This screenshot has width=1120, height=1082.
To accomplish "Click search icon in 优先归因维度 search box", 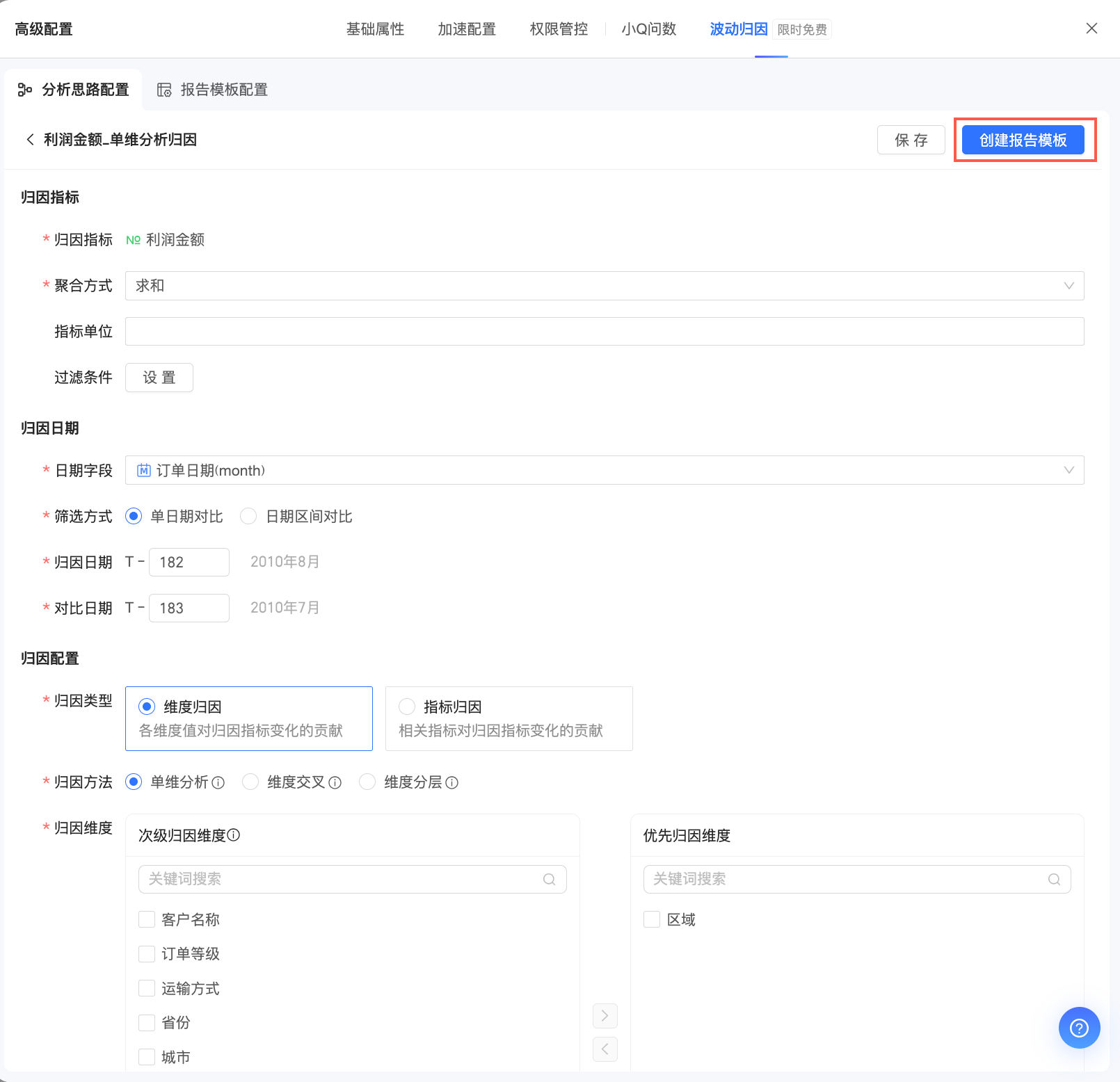I will click(x=1054, y=879).
